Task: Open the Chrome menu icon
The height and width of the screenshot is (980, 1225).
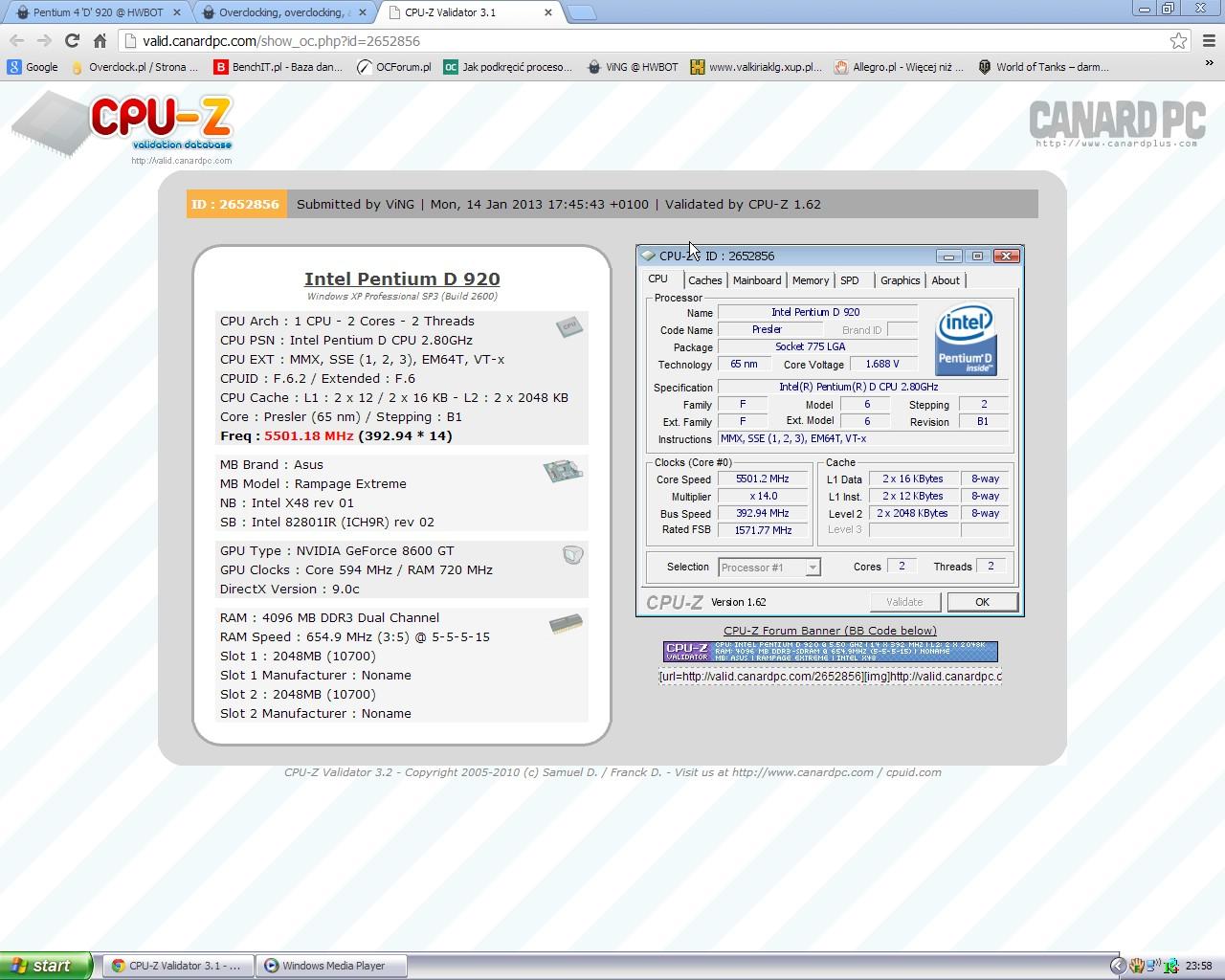Action: coord(1209,40)
